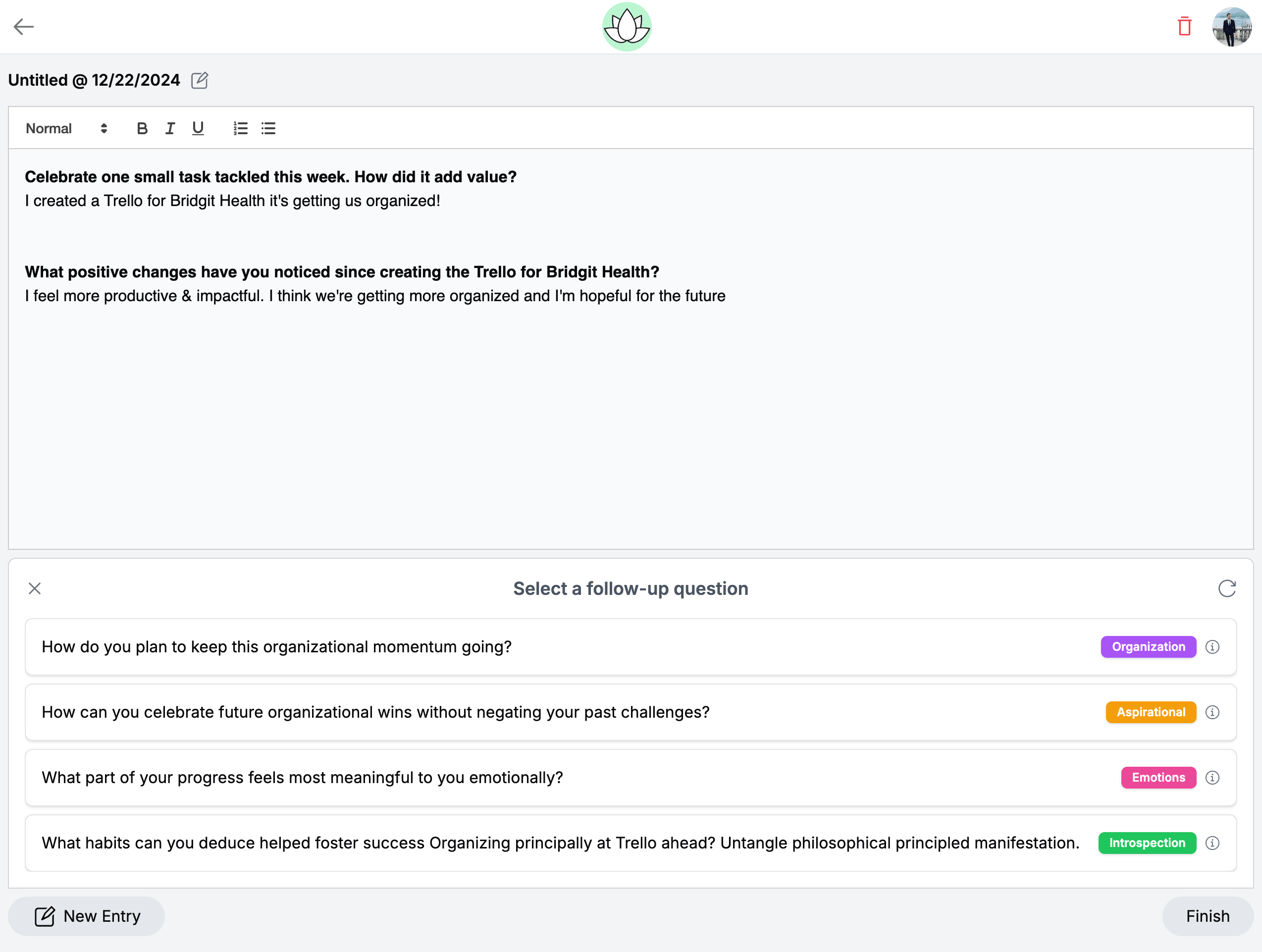This screenshot has height=952, width=1262.
Task: Show info for the Organization question
Action: (x=1212, y=647)
